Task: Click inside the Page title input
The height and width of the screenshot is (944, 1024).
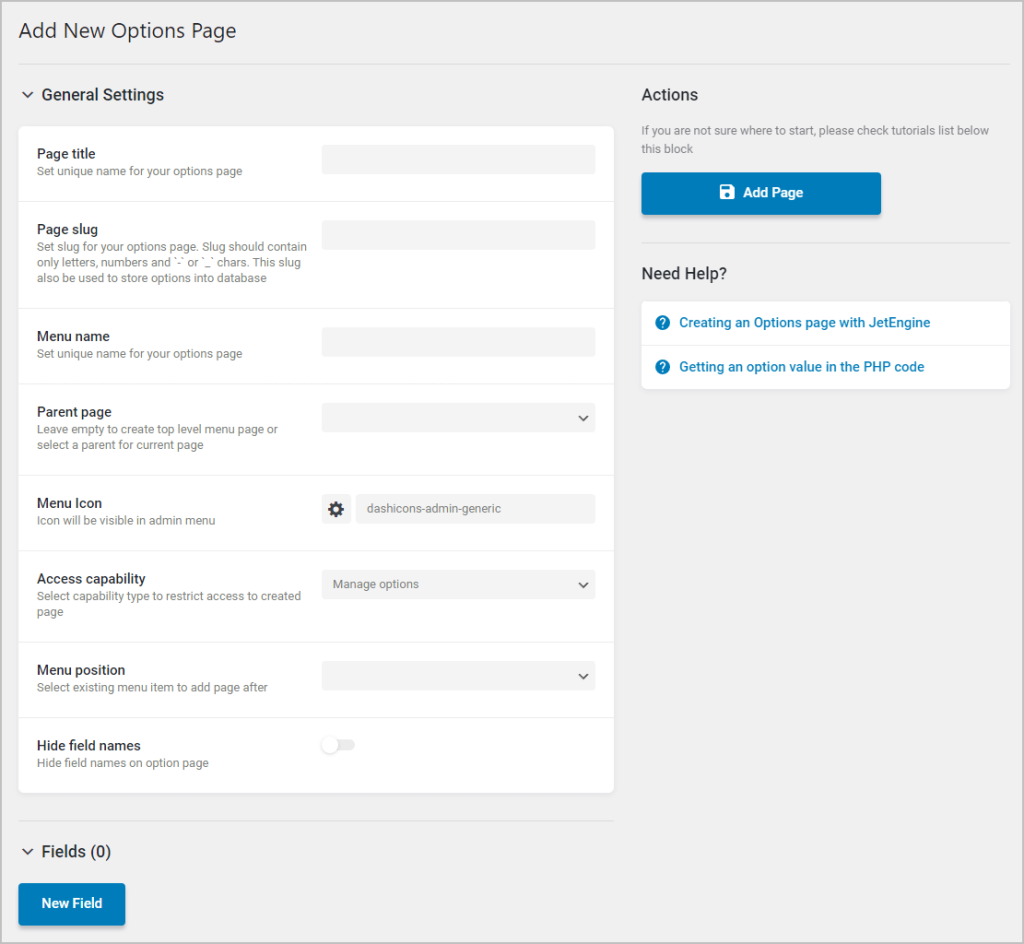Action: [x=457, y=159]
